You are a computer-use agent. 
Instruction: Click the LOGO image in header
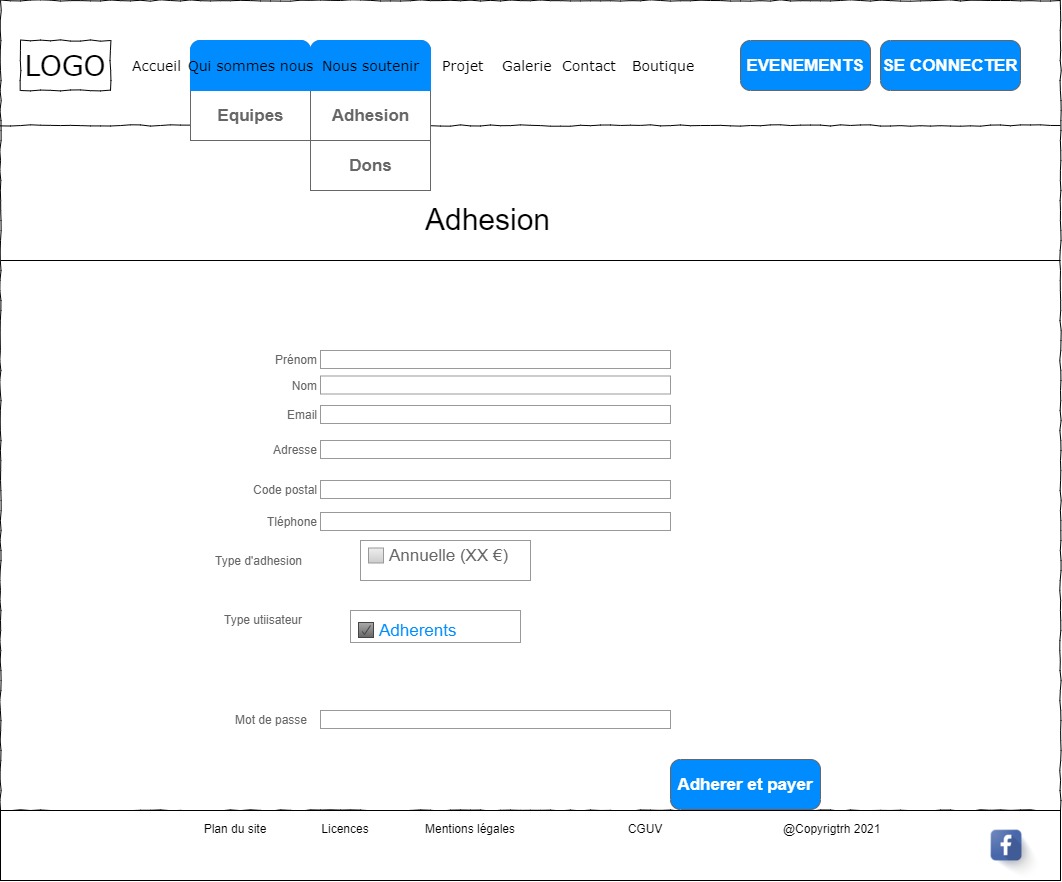[65, 66]
